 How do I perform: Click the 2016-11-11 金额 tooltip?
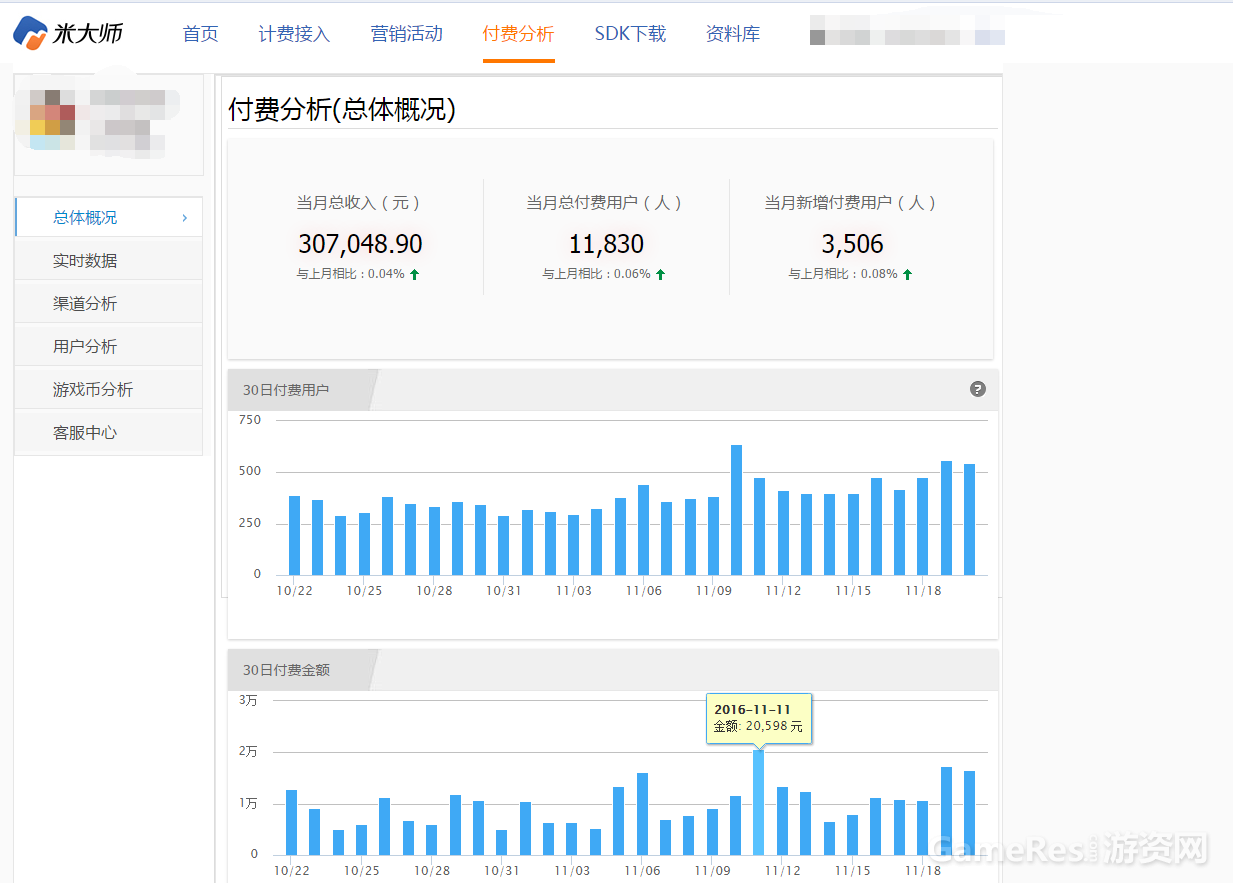(x=759, y=718)
